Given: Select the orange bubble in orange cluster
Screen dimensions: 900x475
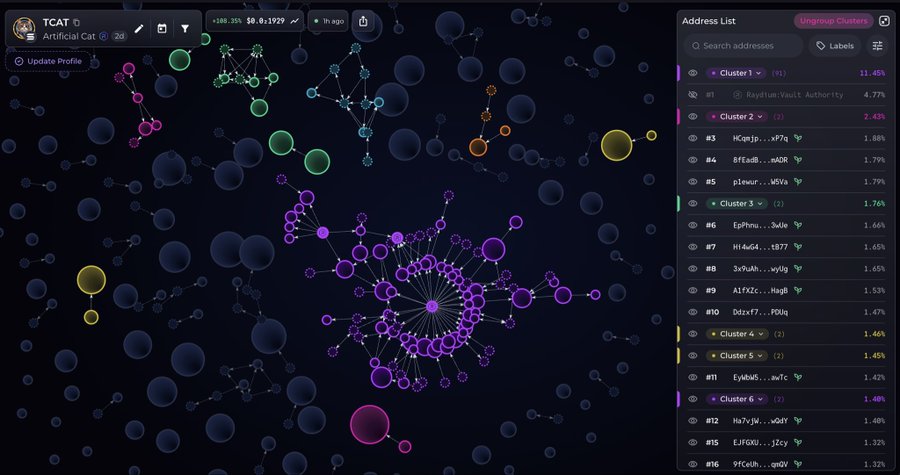Looking at the screenshot, I should [x=478, y=147].
